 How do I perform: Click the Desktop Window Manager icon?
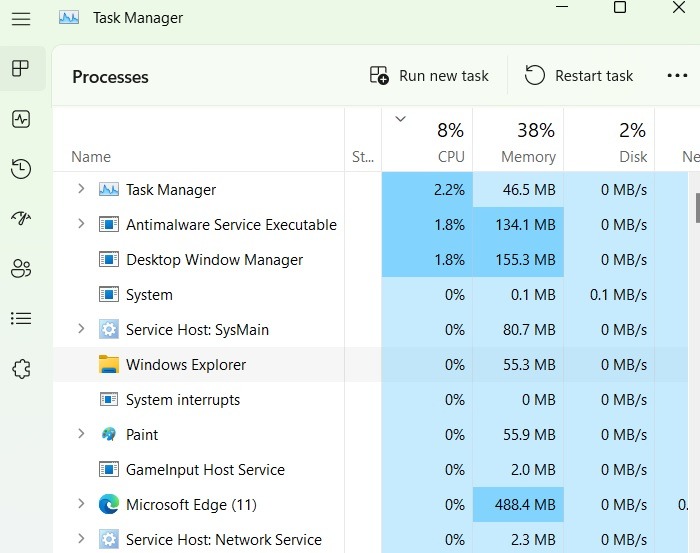pos(108,259)
